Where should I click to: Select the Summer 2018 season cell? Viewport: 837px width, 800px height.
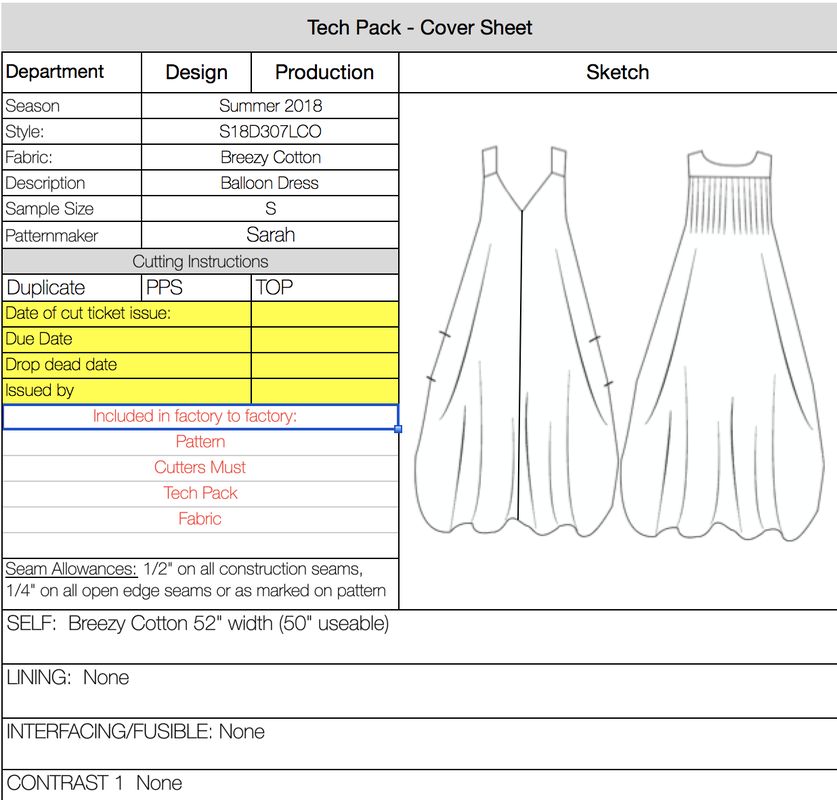point(270,106)
